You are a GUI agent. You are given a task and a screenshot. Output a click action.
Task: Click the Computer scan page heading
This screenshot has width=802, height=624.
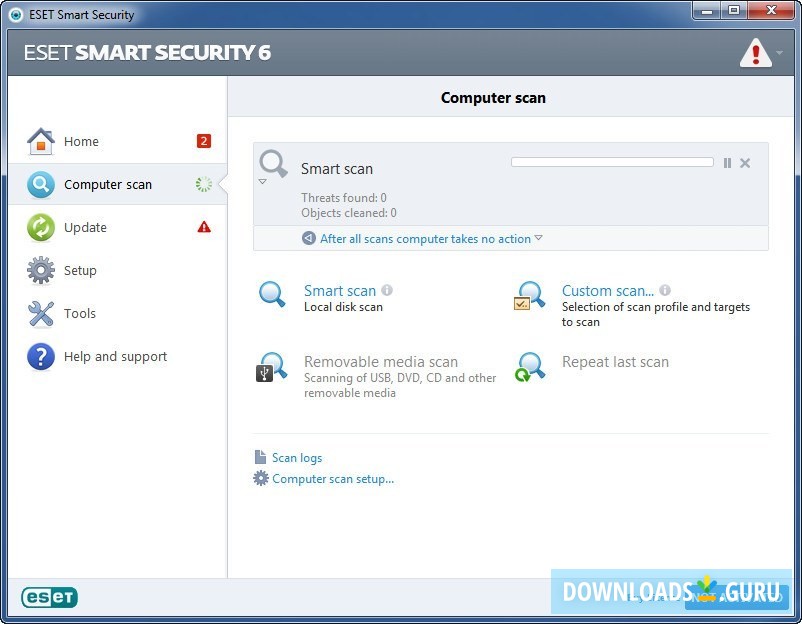[x=493, y=98]
